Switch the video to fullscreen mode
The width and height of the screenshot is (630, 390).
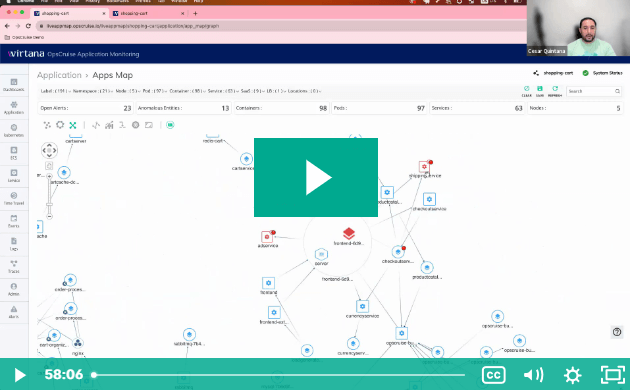[613, 375]
